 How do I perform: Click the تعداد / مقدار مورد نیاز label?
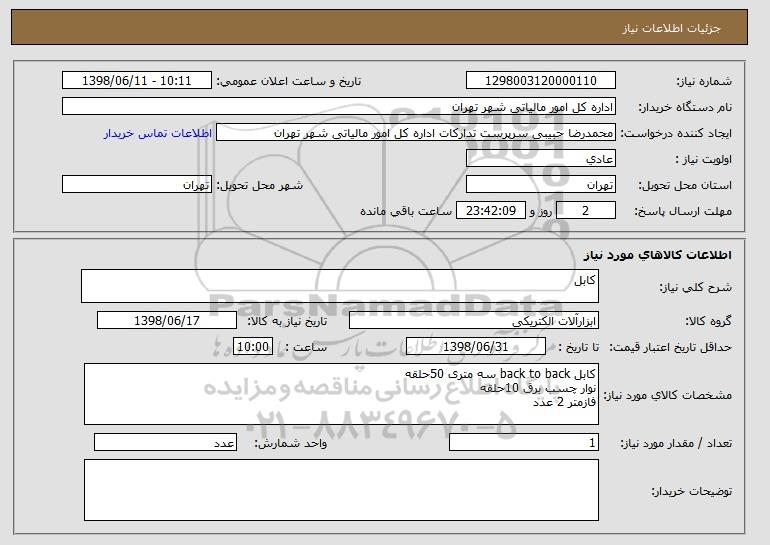pyautogui.click(x=676, y=443)
